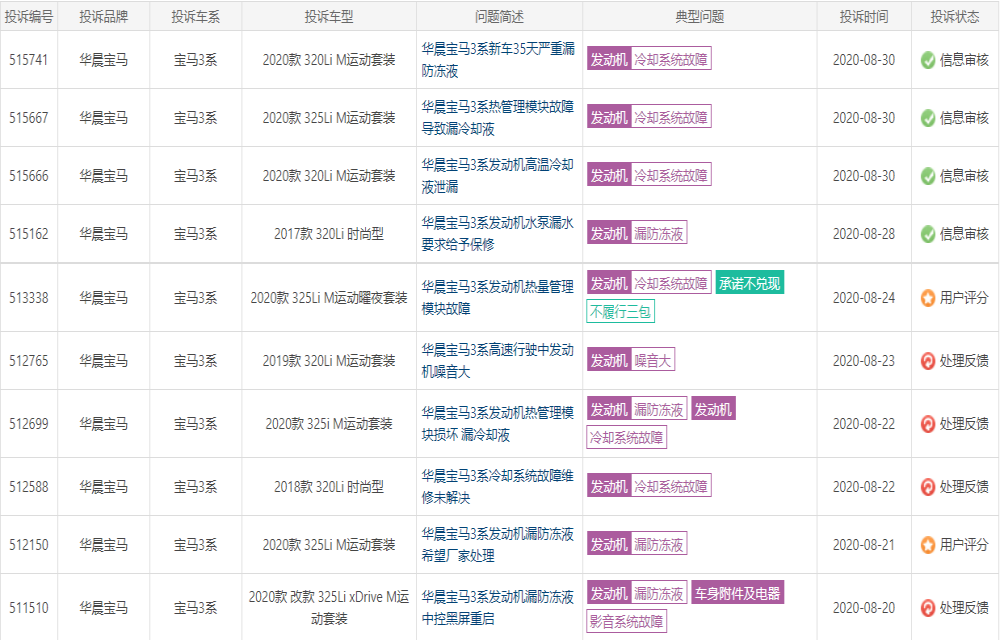The width and height of the screenshot is (1000, 640).
Task: Select complaint number 511510
Action: [29, 608]
